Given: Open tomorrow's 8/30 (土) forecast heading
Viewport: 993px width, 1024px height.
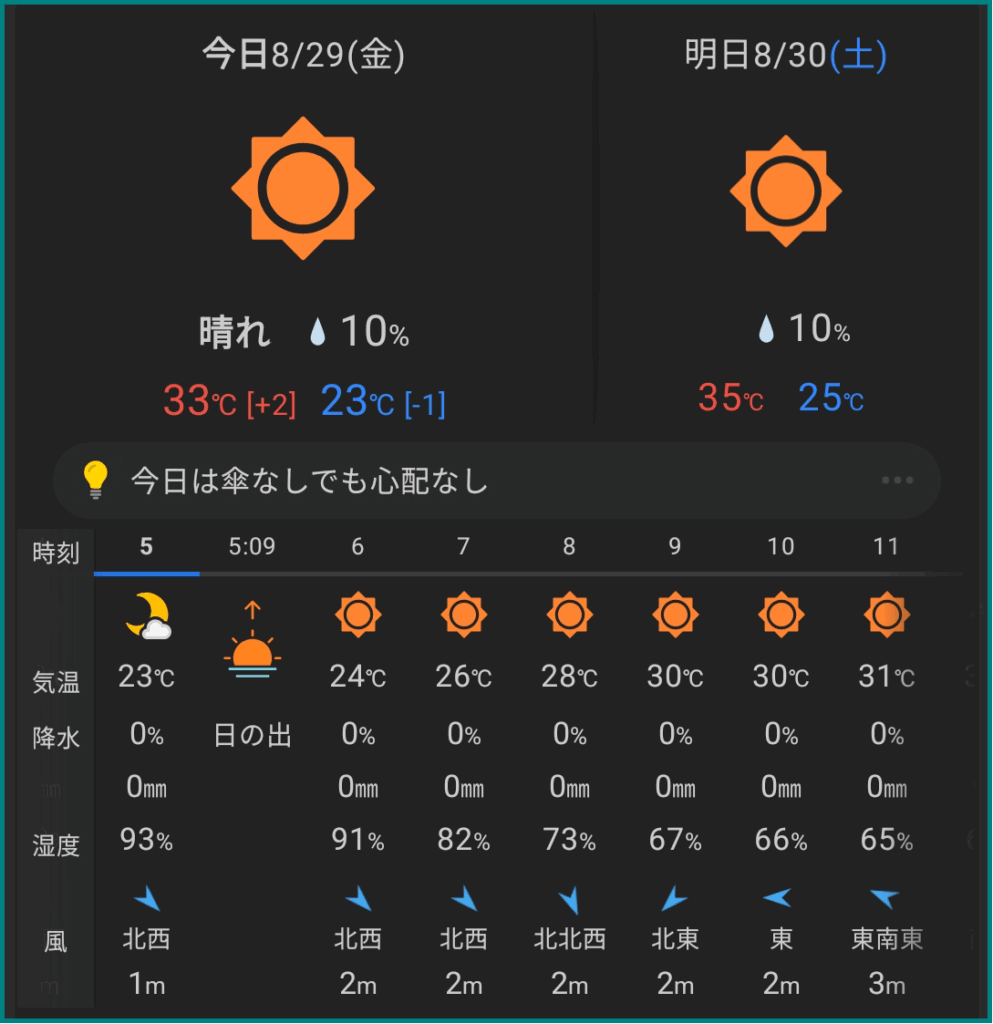Looking at the screenshot, I should coord(786,56).
